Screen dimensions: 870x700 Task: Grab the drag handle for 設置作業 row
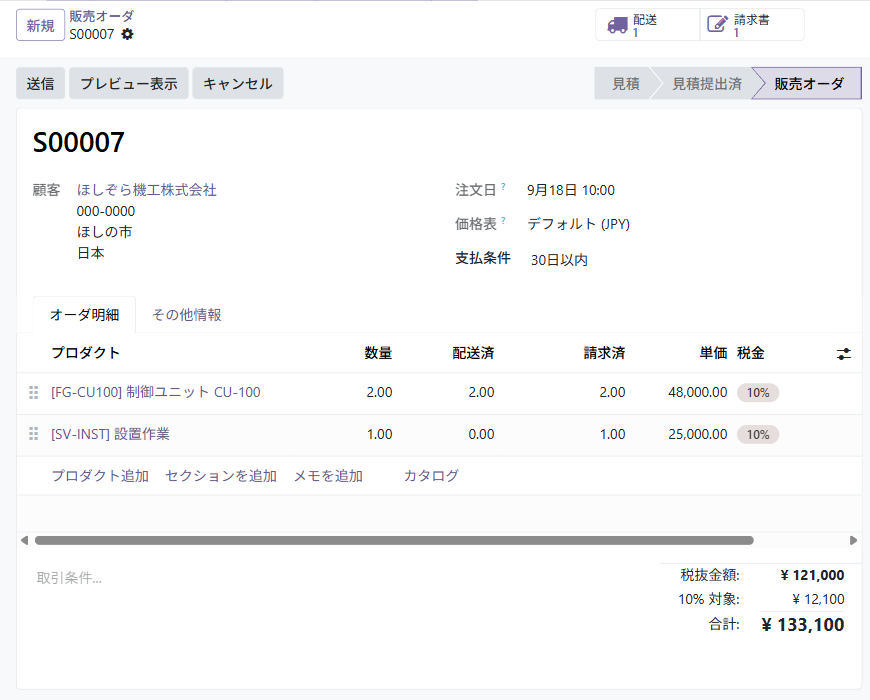[x=33, y=434]
